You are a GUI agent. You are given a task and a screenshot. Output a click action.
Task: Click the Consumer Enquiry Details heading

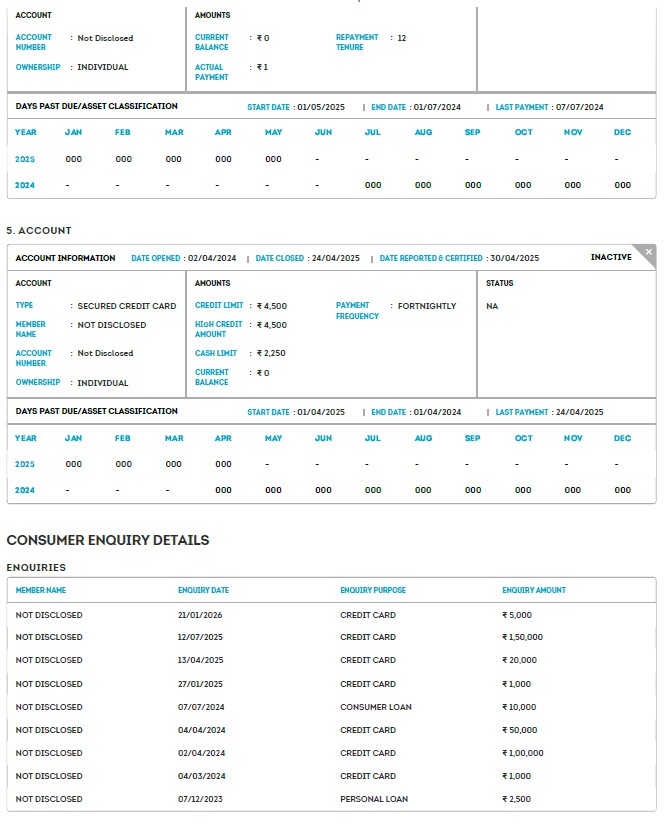pos(108,540)
